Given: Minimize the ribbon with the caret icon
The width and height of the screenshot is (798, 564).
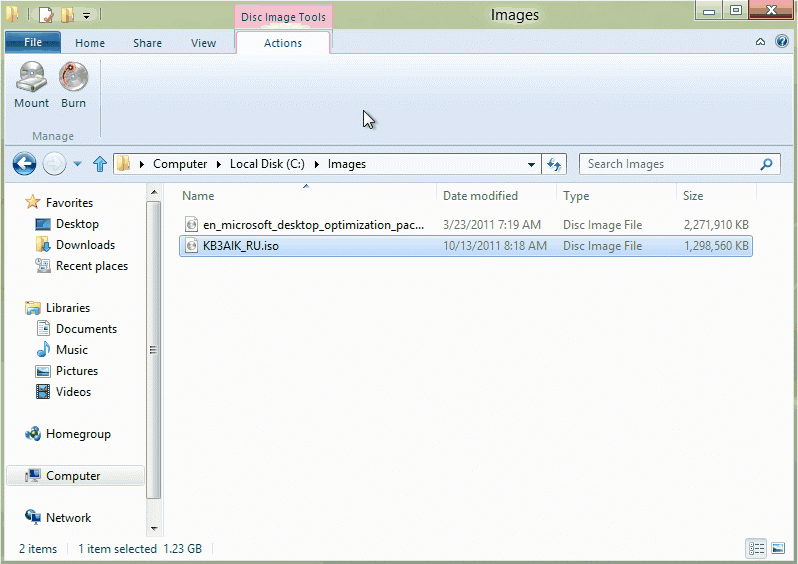Looking at the screenshot, I should pyautogui.click(x=760, y=42).
